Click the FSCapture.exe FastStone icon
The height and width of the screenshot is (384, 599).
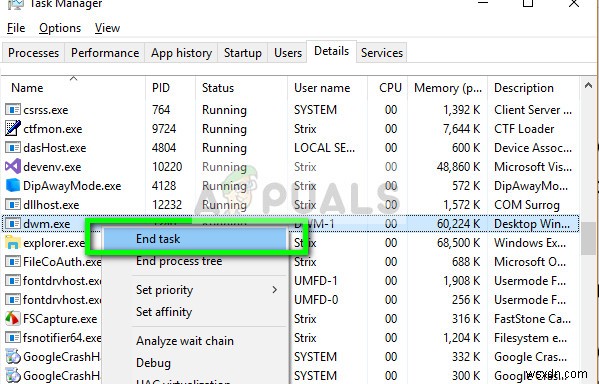[13, 319]
